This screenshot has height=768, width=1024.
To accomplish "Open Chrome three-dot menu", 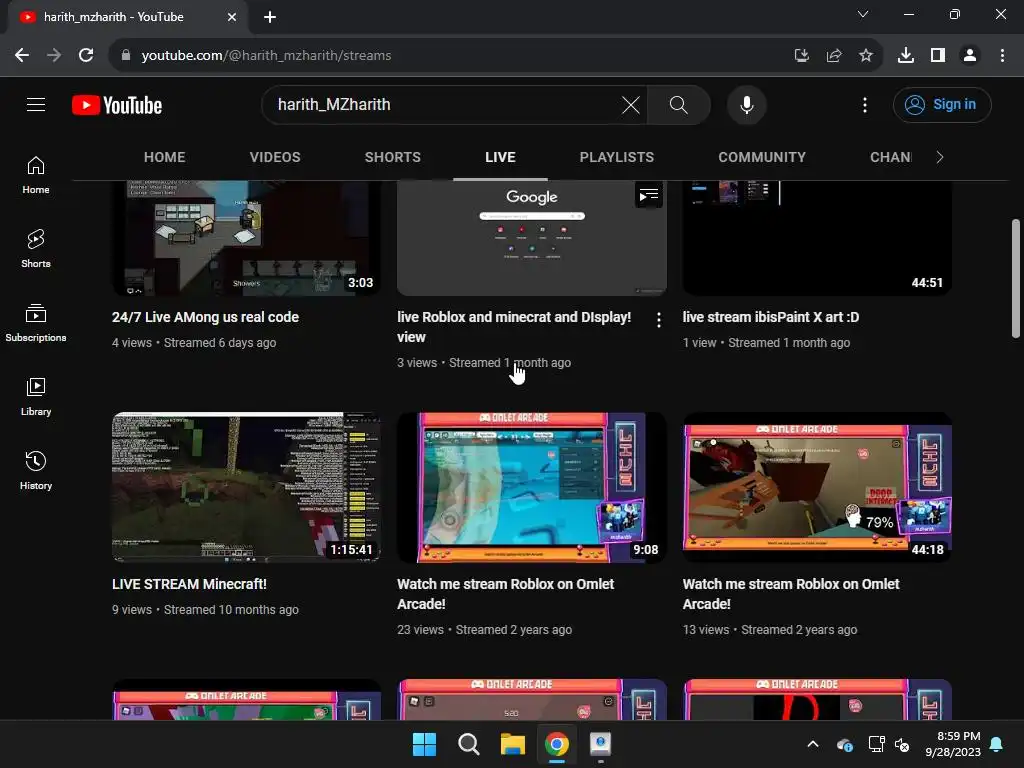I will point(1002,56).
